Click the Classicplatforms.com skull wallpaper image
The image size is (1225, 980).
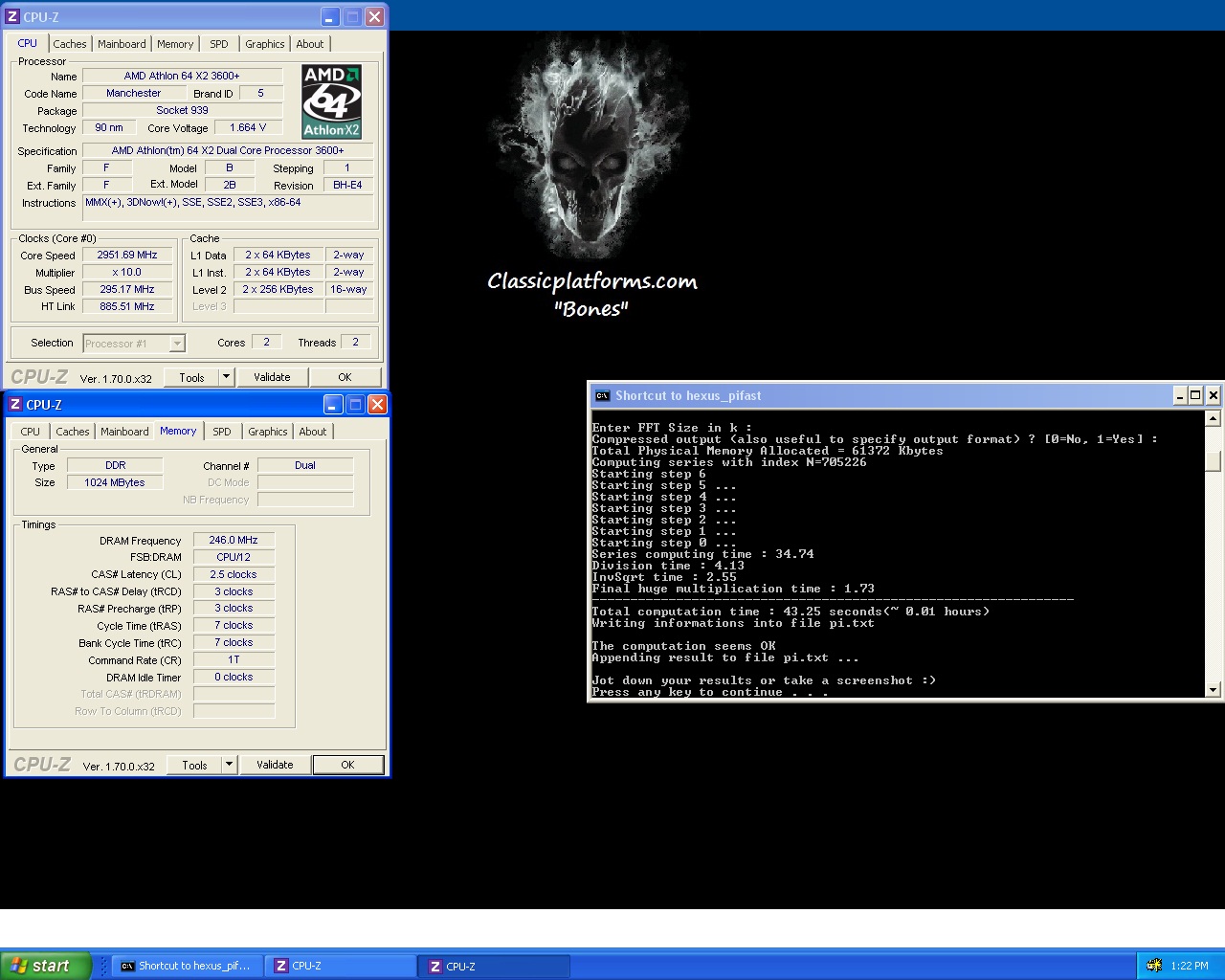tap(592, 177)
